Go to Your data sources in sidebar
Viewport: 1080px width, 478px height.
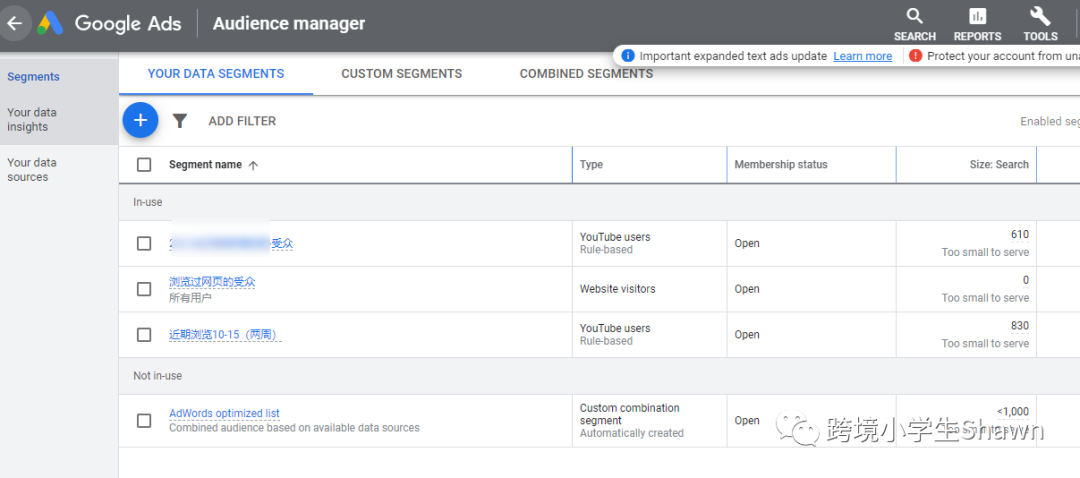(32, 170)
